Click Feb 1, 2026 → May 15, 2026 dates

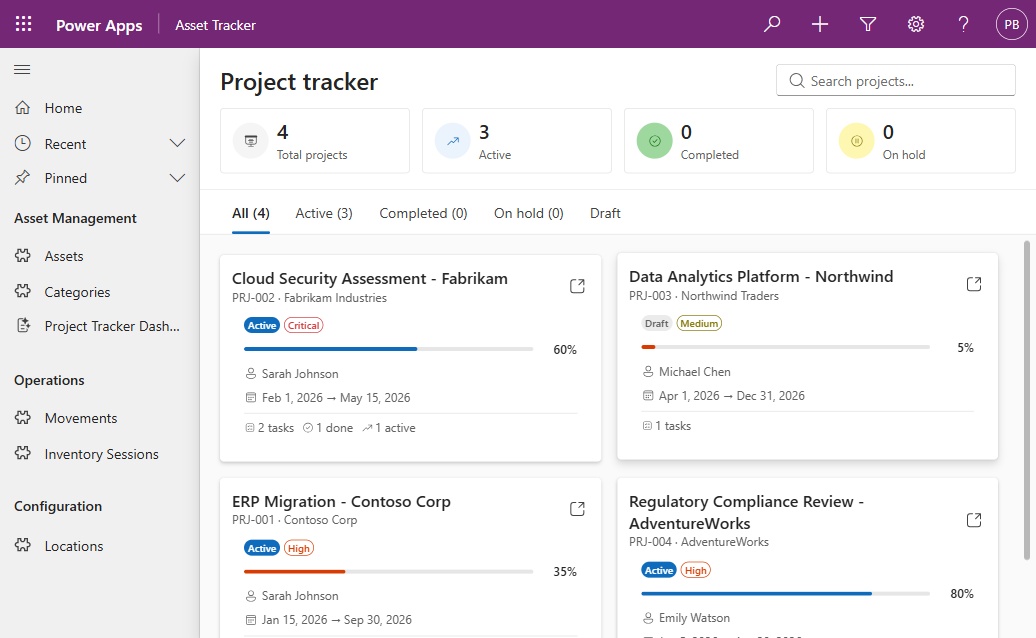point(336,398)
